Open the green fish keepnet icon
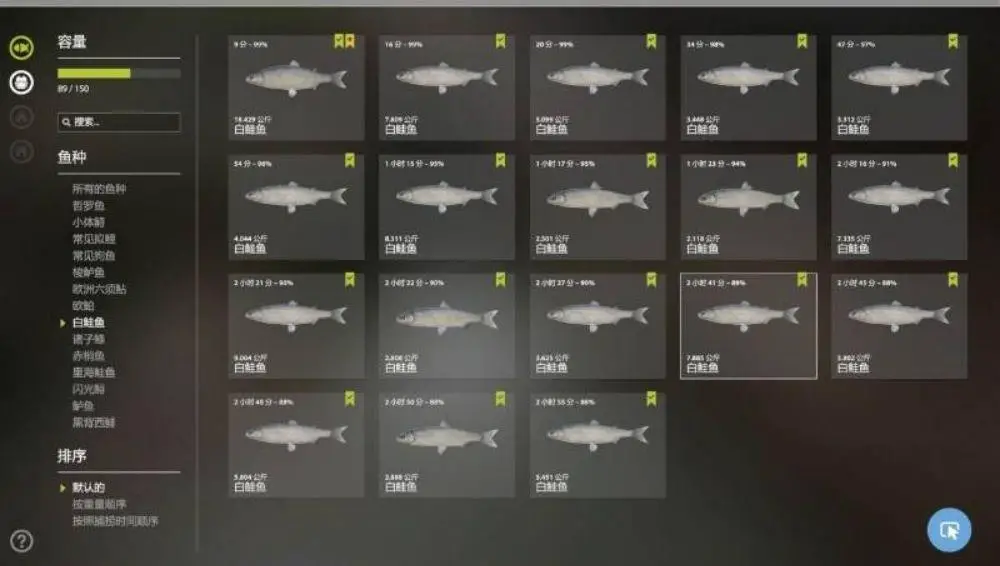Screen dimensions: 1000x566 coord(21,48)
